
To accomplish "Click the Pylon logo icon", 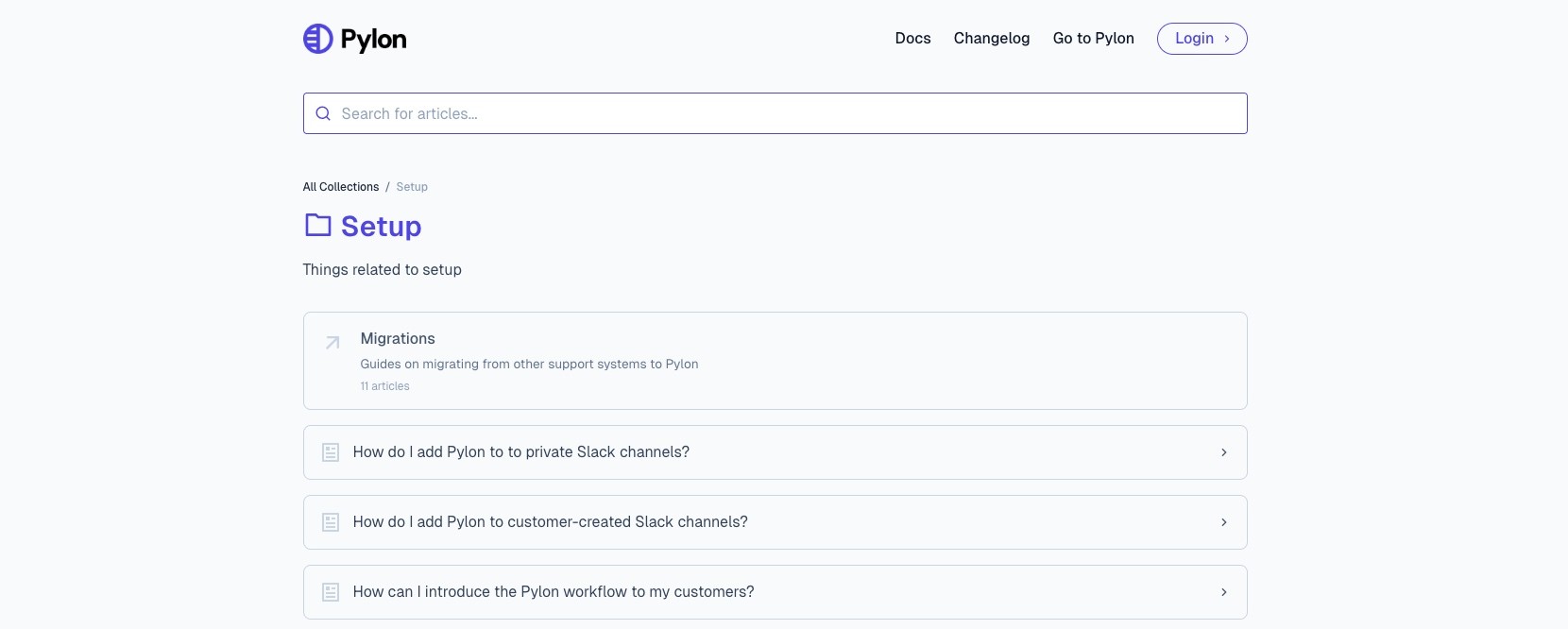I will pyautogui.click(x=317, y=39).
